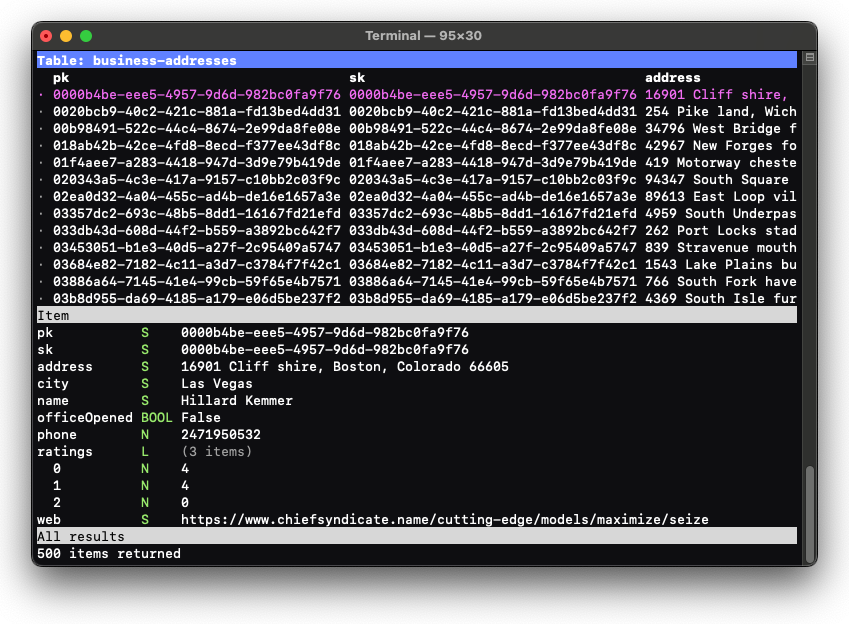Click the red close window button
The width and height of the screenshot is (849, 624).
click(x=46, y=36)
